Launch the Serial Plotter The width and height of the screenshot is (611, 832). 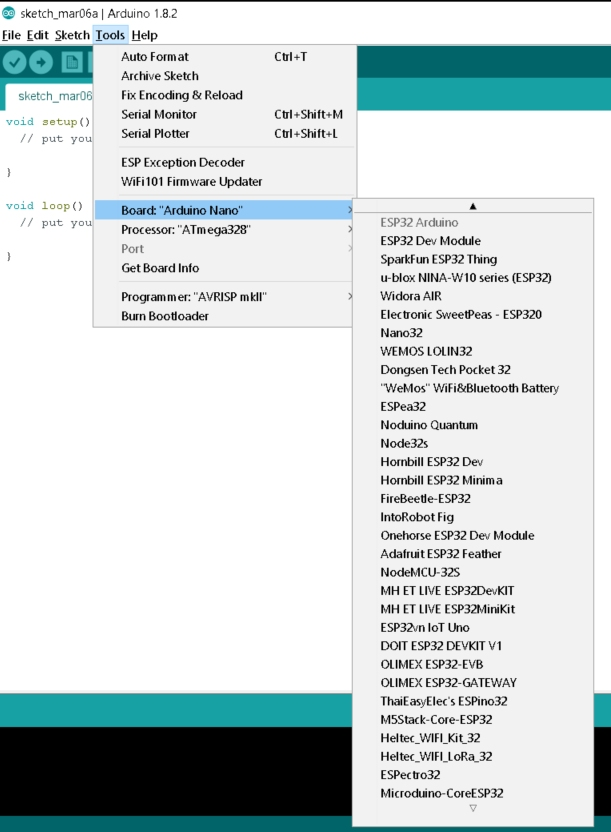[155, 133]
